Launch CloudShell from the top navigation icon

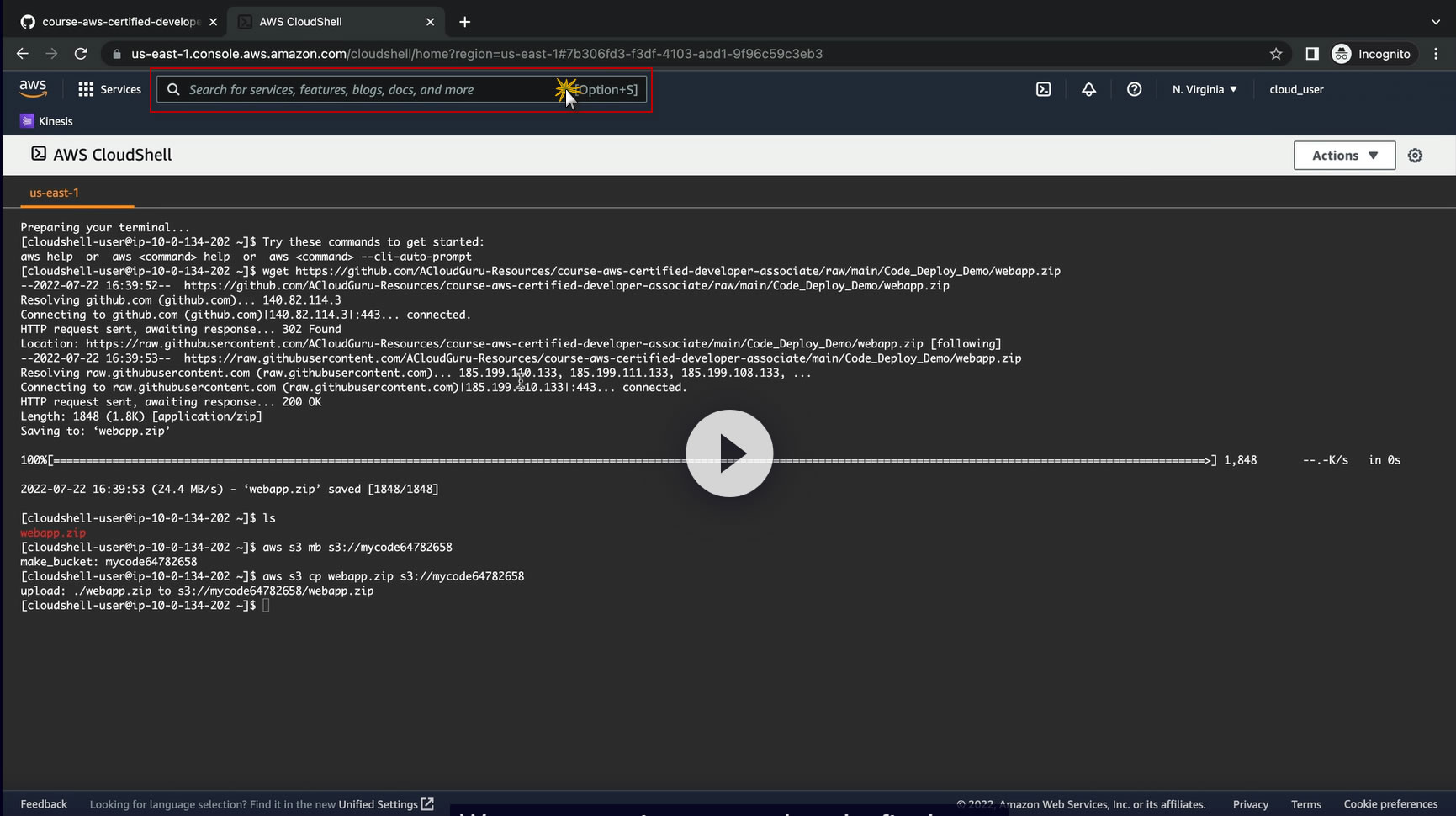click(x=1043, y=89)
